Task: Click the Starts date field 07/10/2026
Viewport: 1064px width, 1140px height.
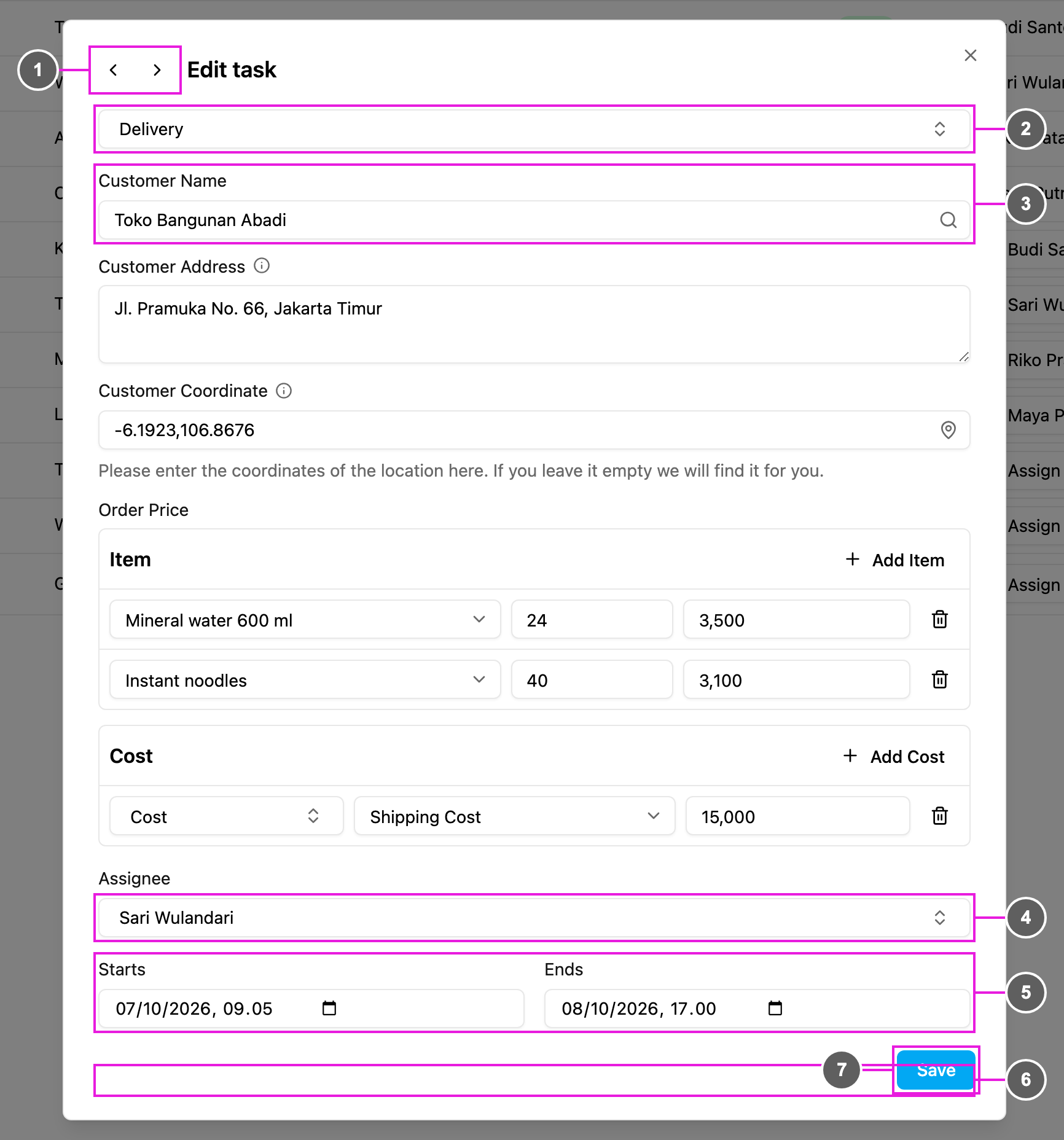Action: 311,1009
